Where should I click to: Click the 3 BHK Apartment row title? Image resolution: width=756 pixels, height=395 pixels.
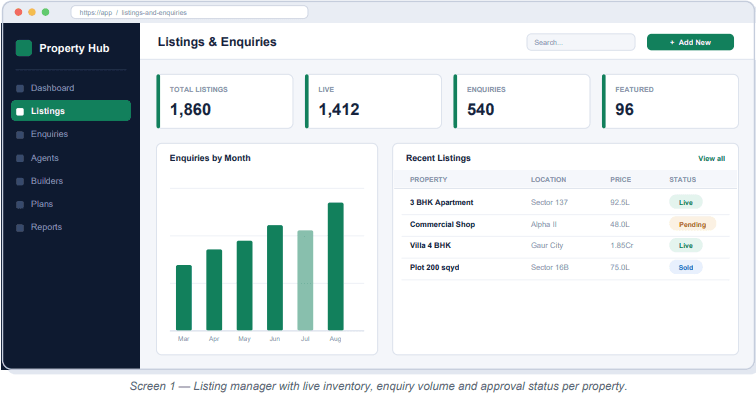(x=442, y=203)
